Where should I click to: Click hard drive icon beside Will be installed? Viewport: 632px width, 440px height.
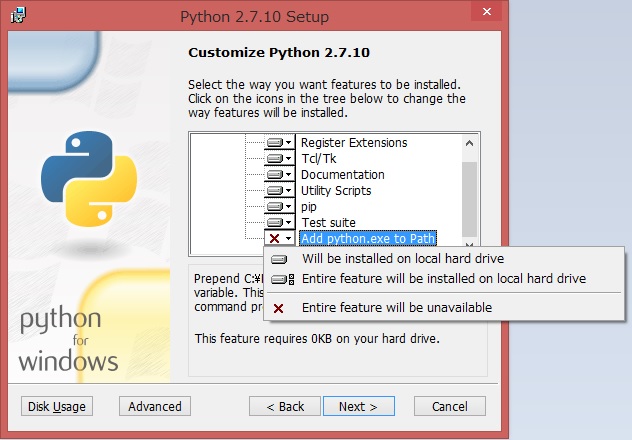279,259
